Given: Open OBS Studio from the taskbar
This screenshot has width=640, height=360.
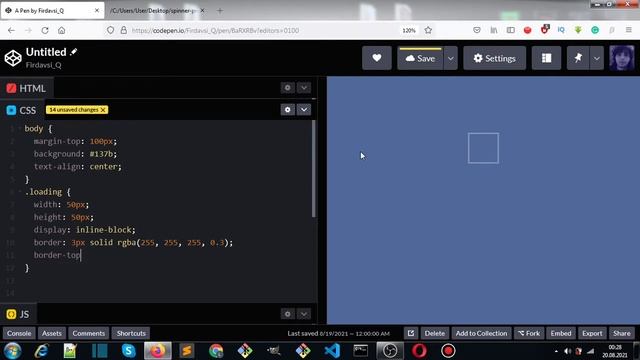Looking at the screenshot, I should click(390, 351).
